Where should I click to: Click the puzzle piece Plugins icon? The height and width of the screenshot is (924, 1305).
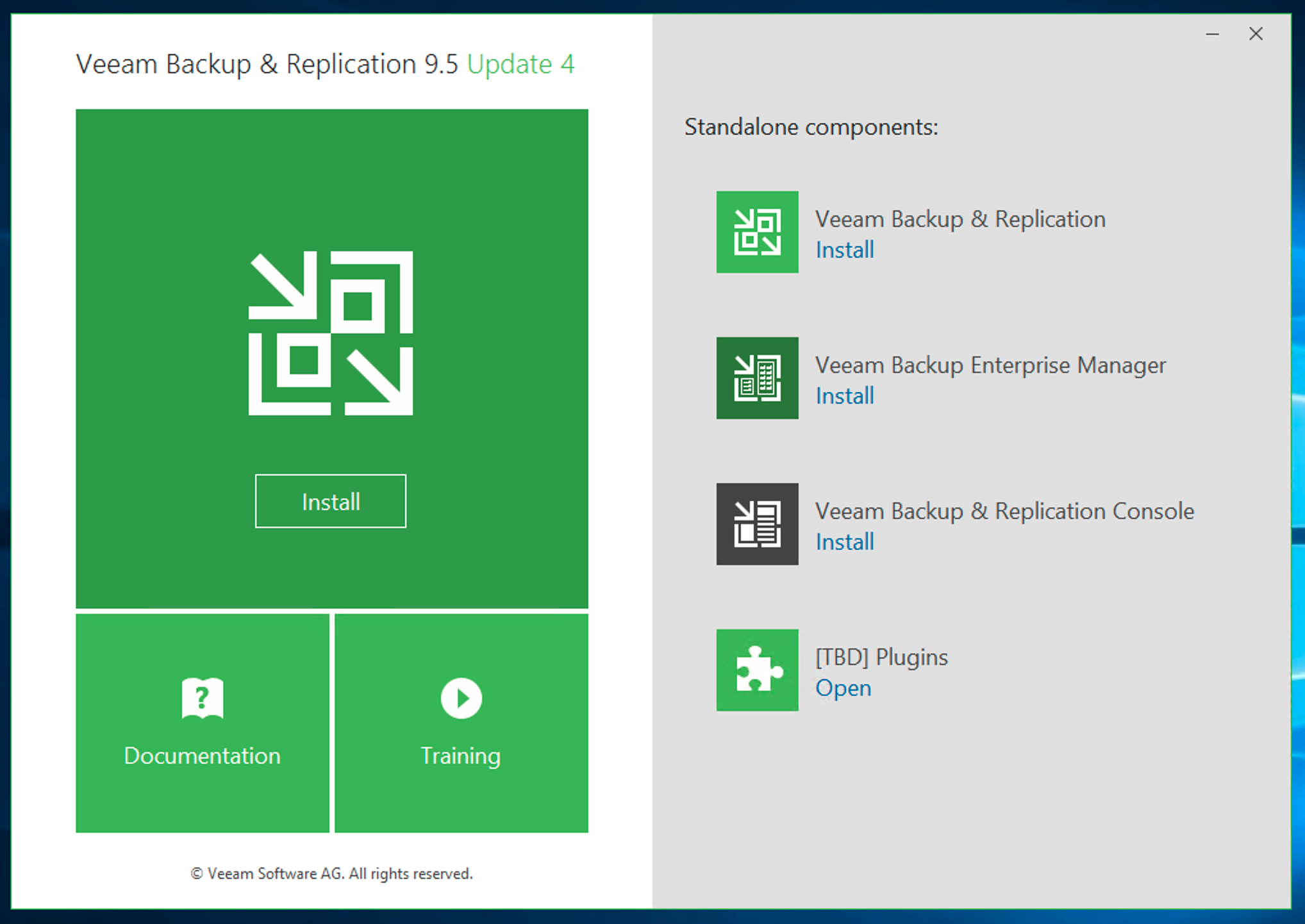(x=757, y=670)
